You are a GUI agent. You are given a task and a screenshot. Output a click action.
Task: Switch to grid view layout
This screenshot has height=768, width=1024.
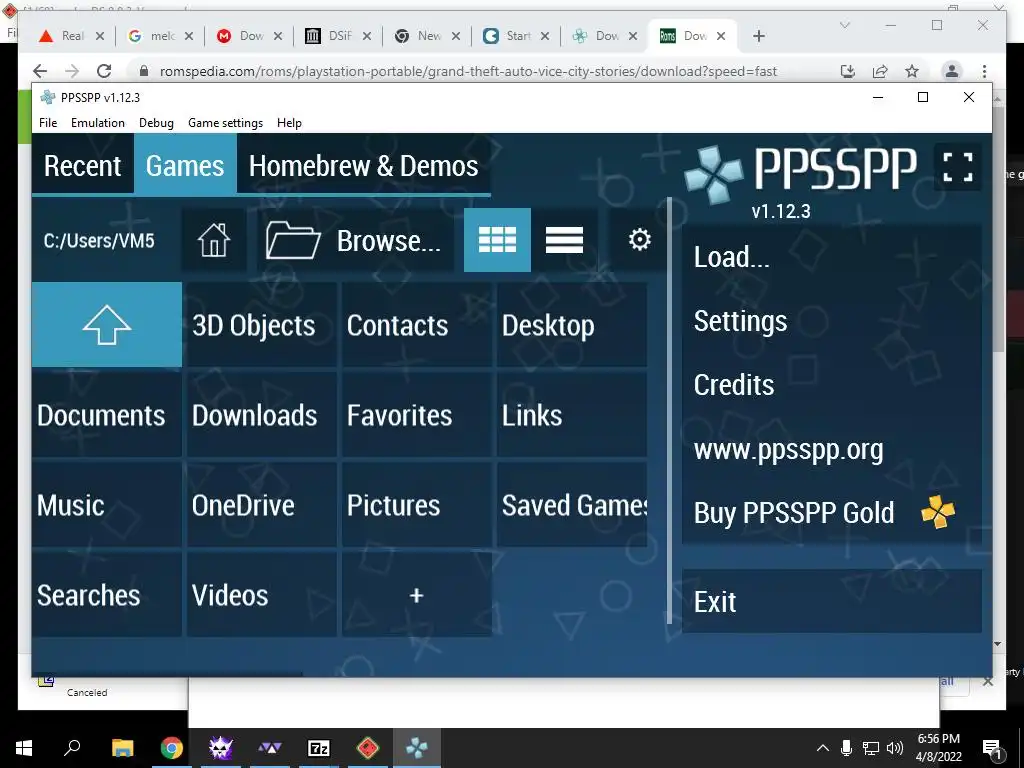[497, 240]
